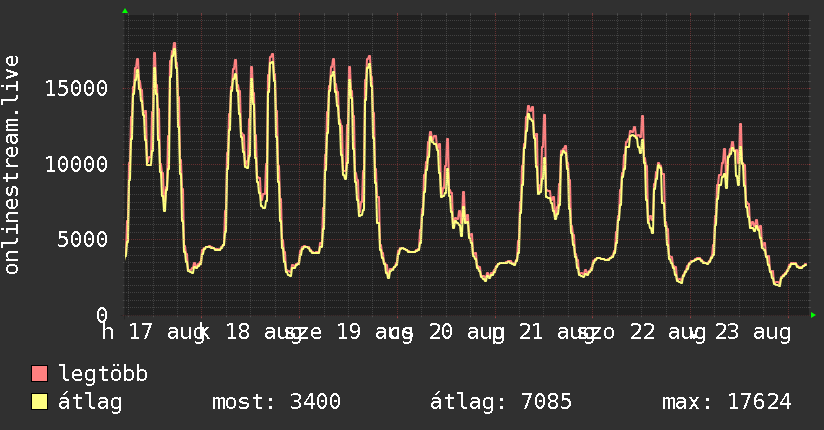Viewport: 824px width, 430px height.
Task: Click the 5000 Y-axis label
Action: [83, 240]
